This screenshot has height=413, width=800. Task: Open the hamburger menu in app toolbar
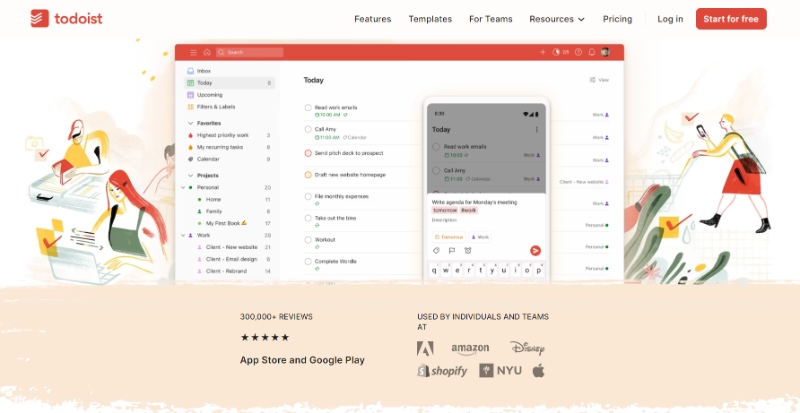[192, 52]
